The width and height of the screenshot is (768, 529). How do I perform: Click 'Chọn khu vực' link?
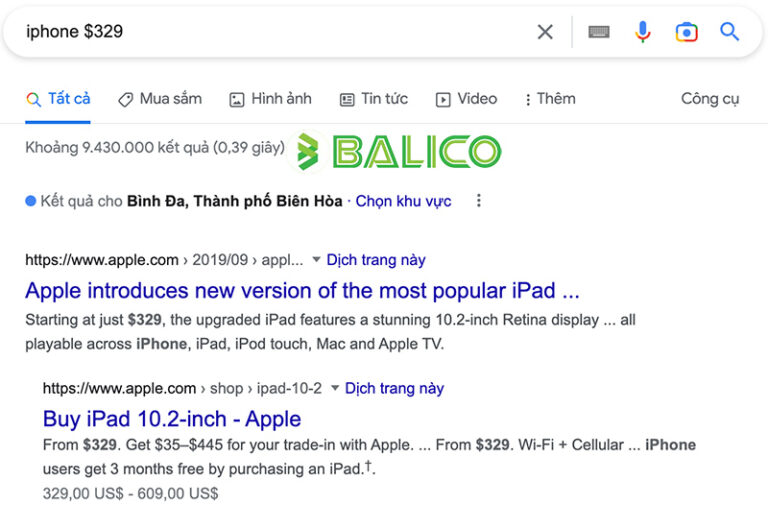pos(403,201)
